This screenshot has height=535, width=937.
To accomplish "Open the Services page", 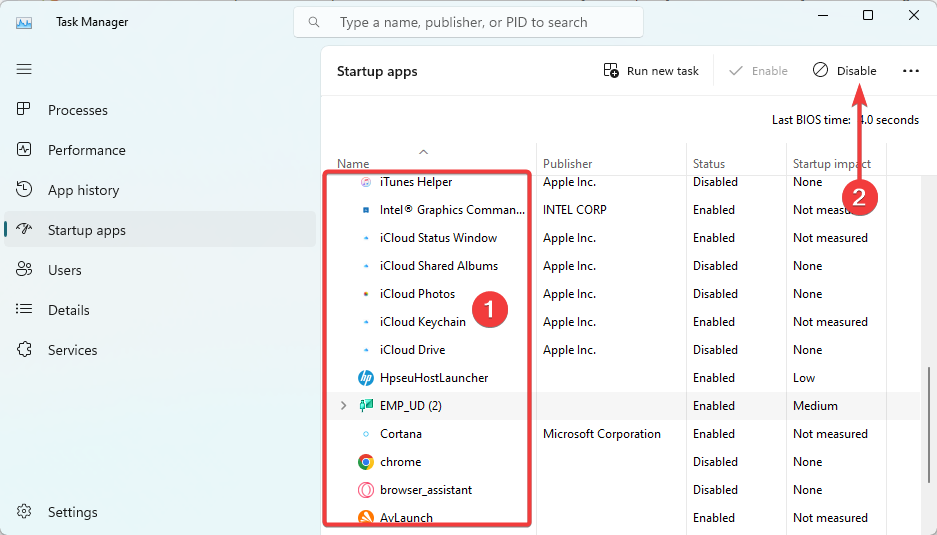I will [72, 350].
